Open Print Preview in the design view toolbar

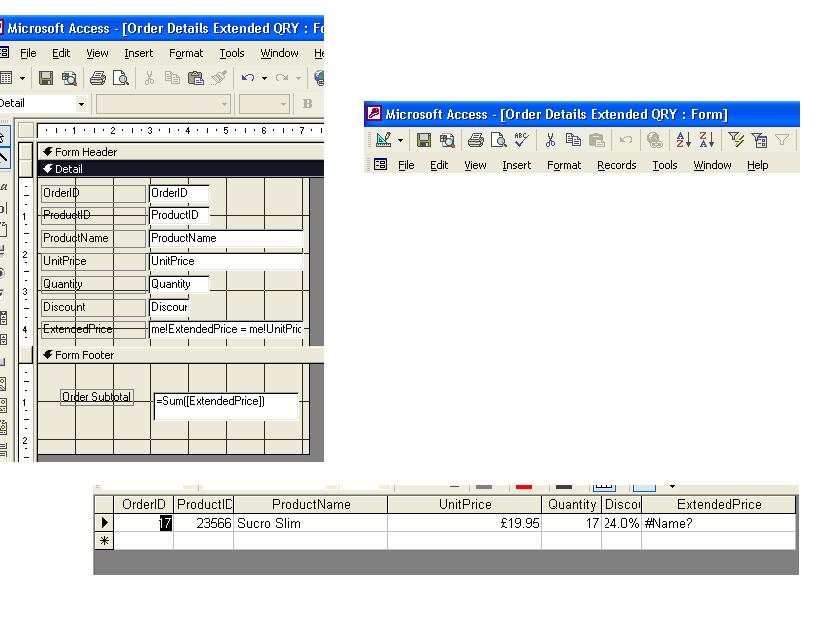(121, 79)
